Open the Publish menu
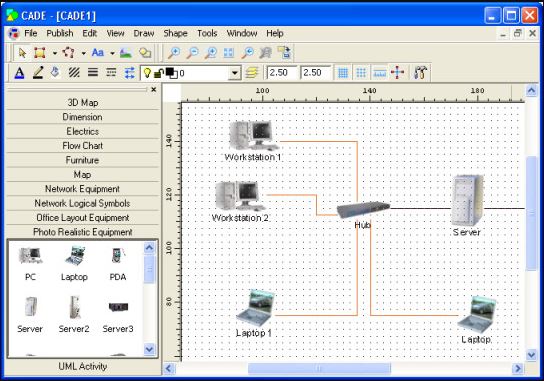The image size is (544, 381). coord(60,33)
